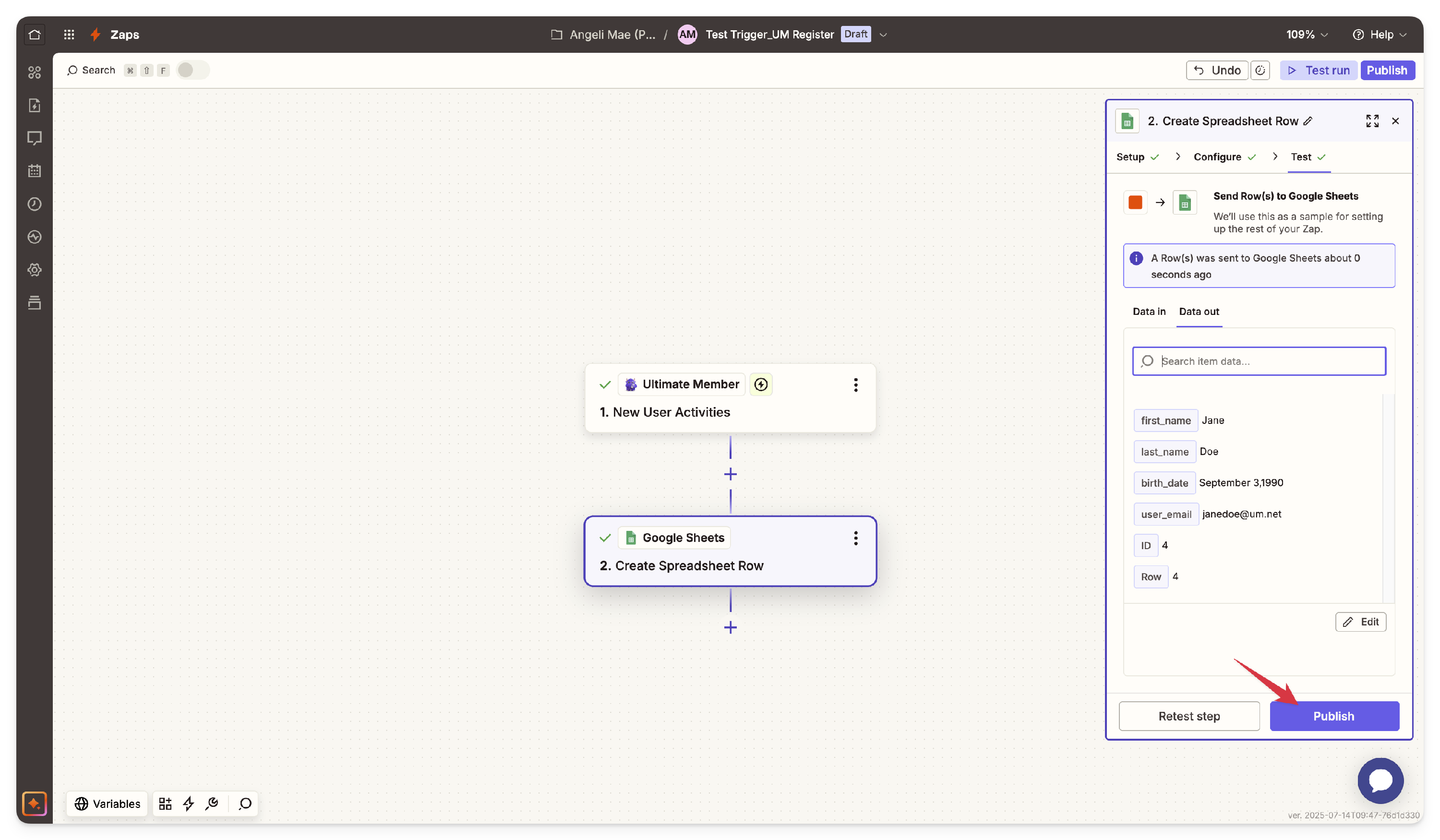Switch to the Setup tab
Image resolution: width=1440 pixels, height=840 pixels.
click(1137, 156)
